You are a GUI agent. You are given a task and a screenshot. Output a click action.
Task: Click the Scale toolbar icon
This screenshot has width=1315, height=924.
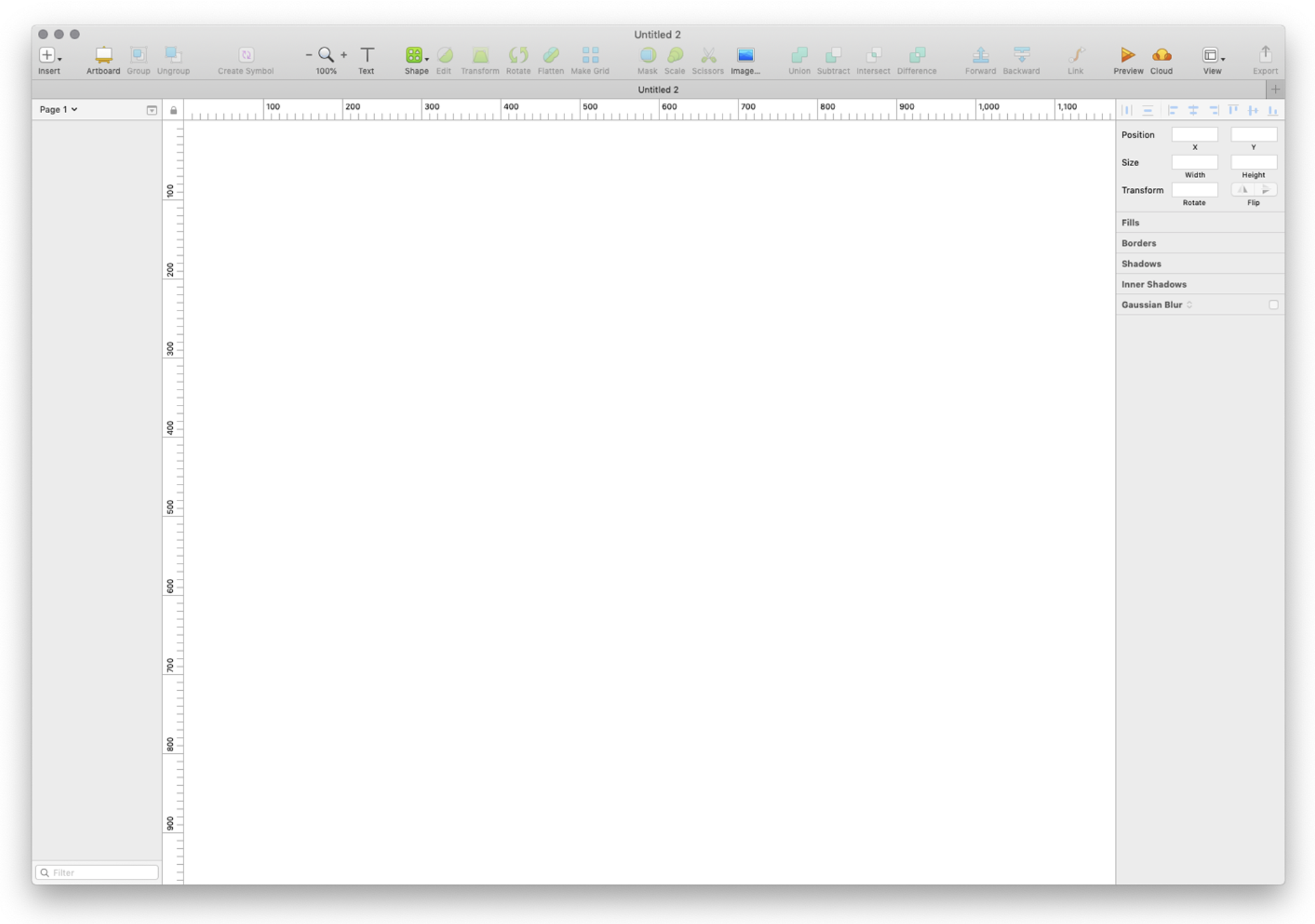click(x=675, y=55)
